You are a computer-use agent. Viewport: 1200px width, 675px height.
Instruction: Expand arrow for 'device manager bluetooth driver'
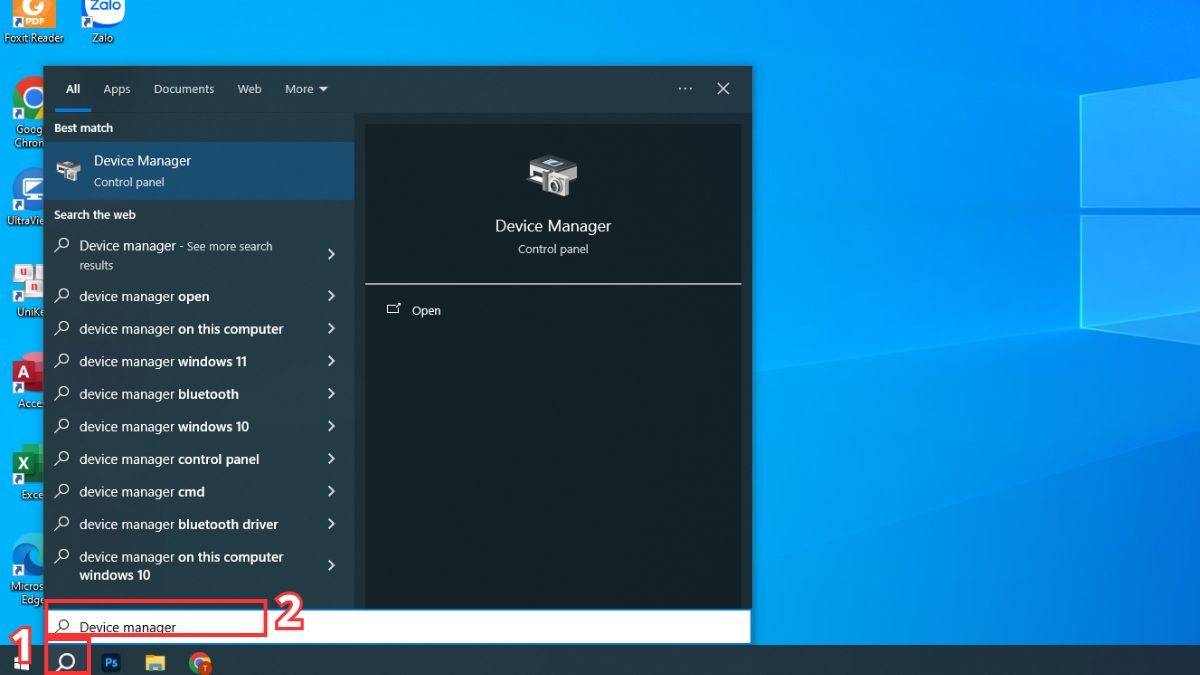[331, 524]
